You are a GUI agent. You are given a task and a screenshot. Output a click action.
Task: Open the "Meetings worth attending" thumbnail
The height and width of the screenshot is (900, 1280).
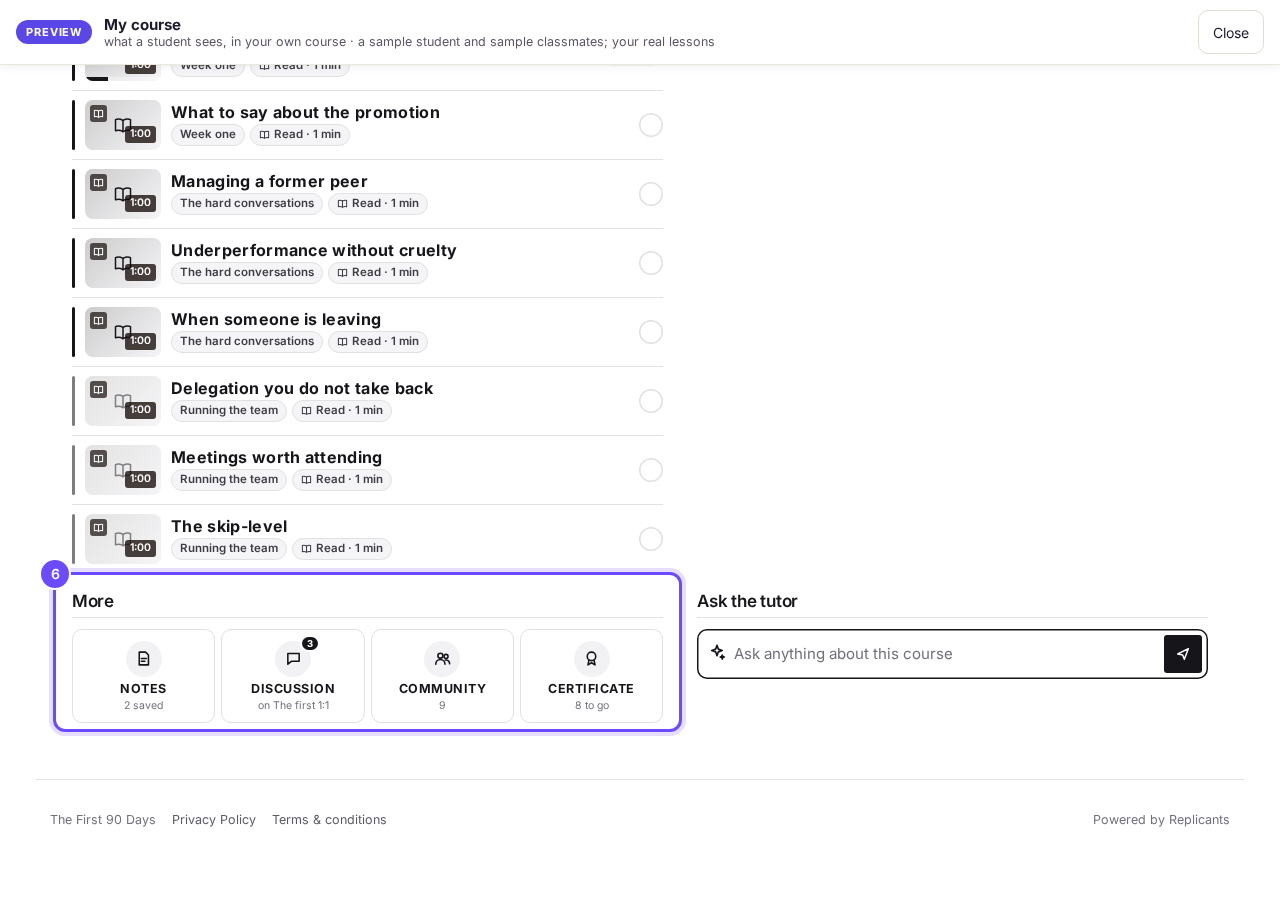click(x=123, y=470)
